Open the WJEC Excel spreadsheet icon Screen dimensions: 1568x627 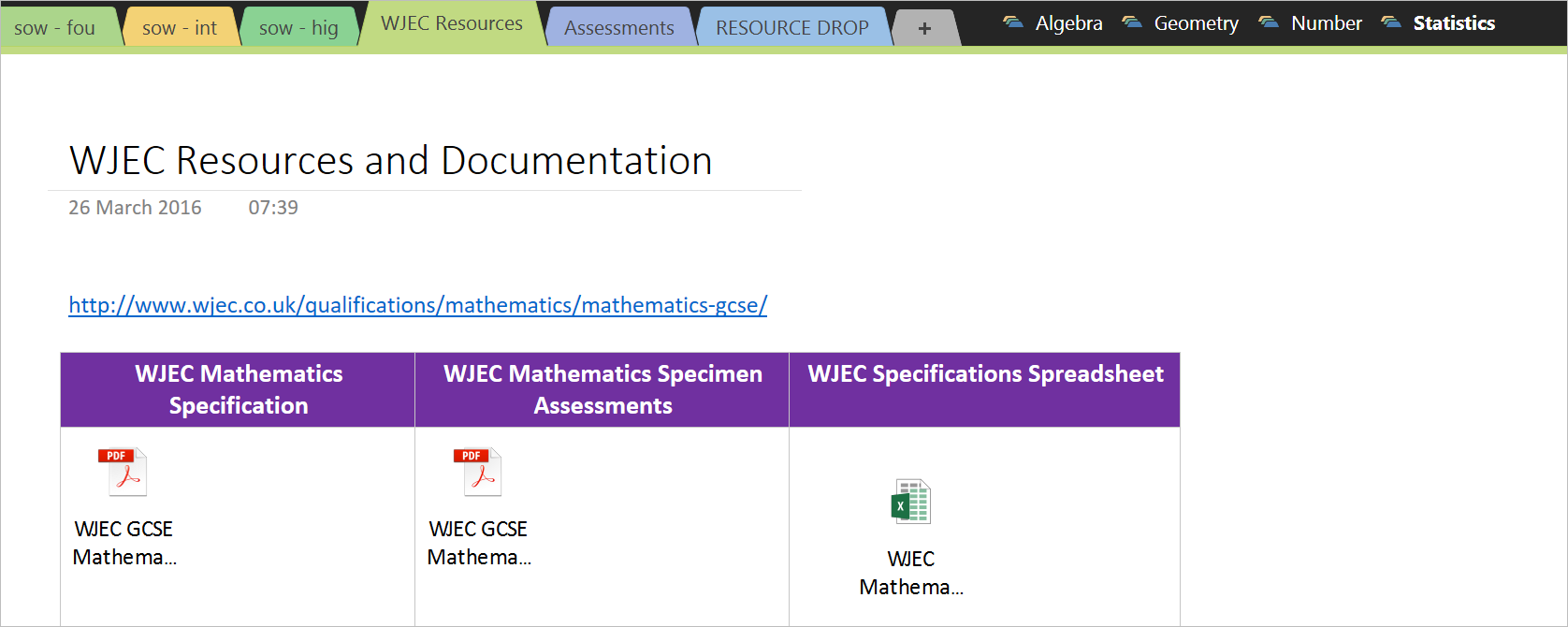pyautogui.click(x=910, y=502)
